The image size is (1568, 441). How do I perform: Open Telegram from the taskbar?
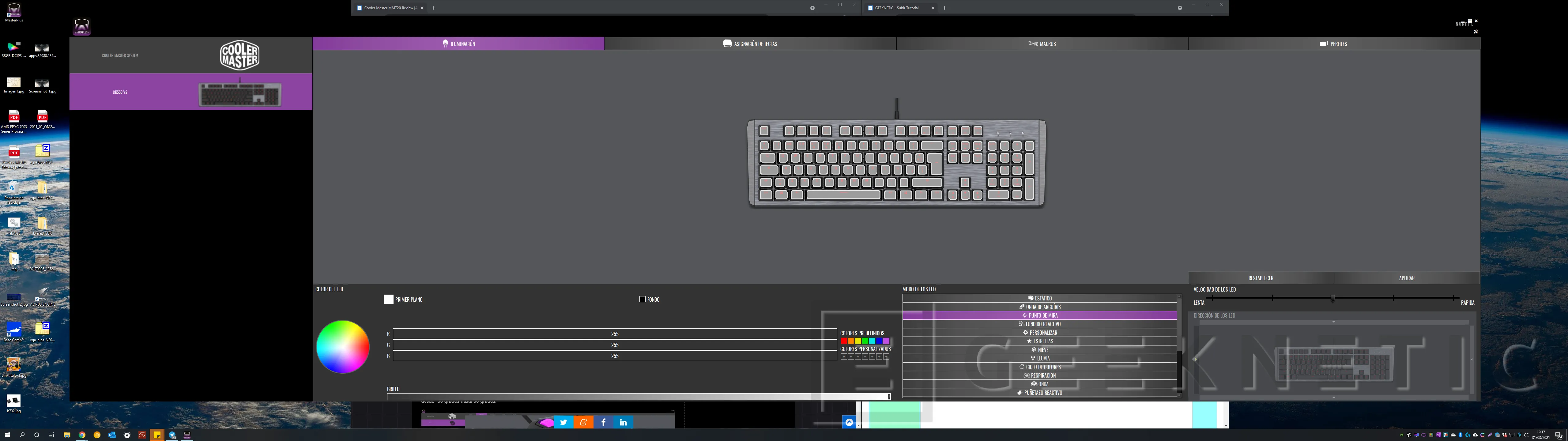point(172,435)
